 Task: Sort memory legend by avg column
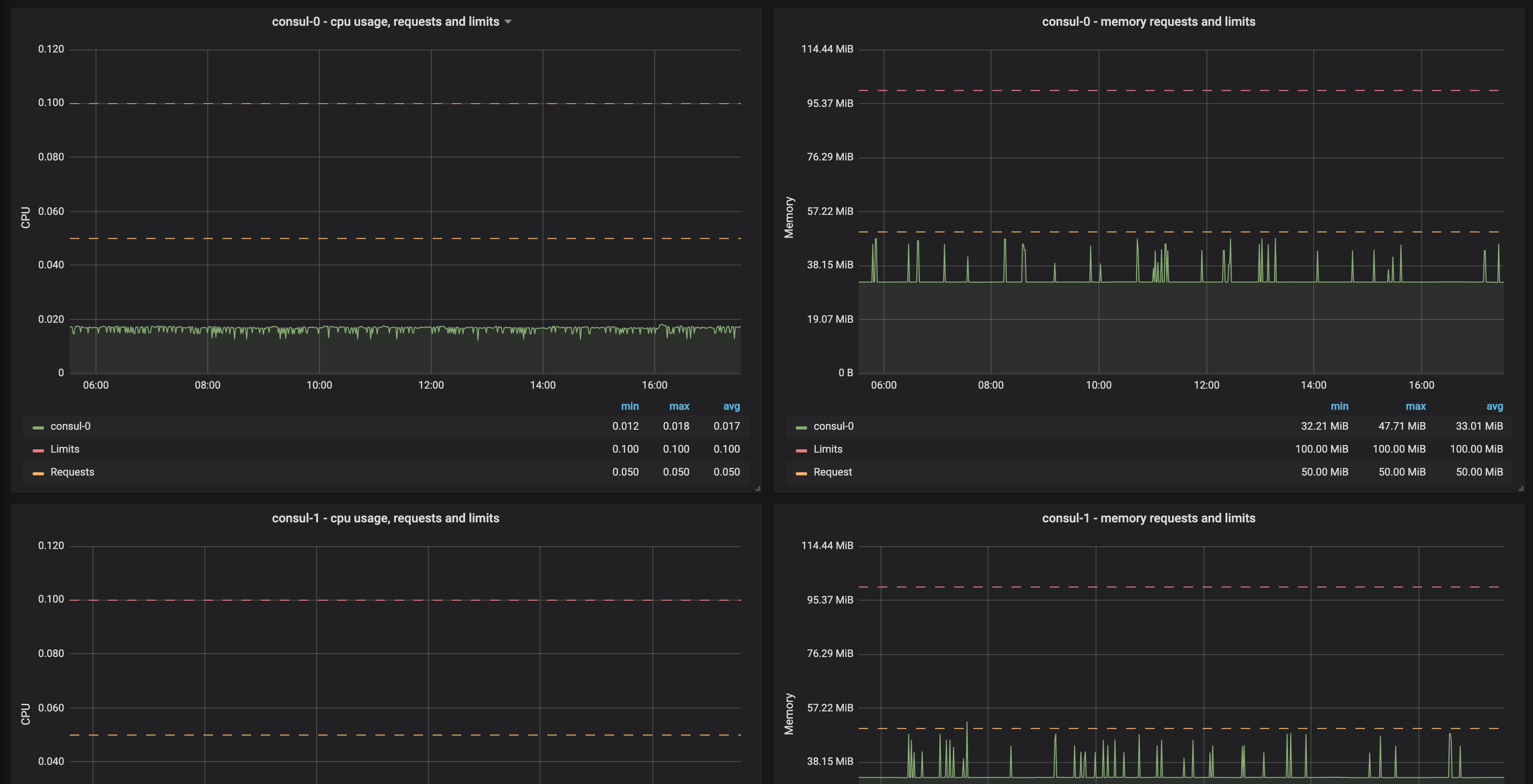(1494, 406)
